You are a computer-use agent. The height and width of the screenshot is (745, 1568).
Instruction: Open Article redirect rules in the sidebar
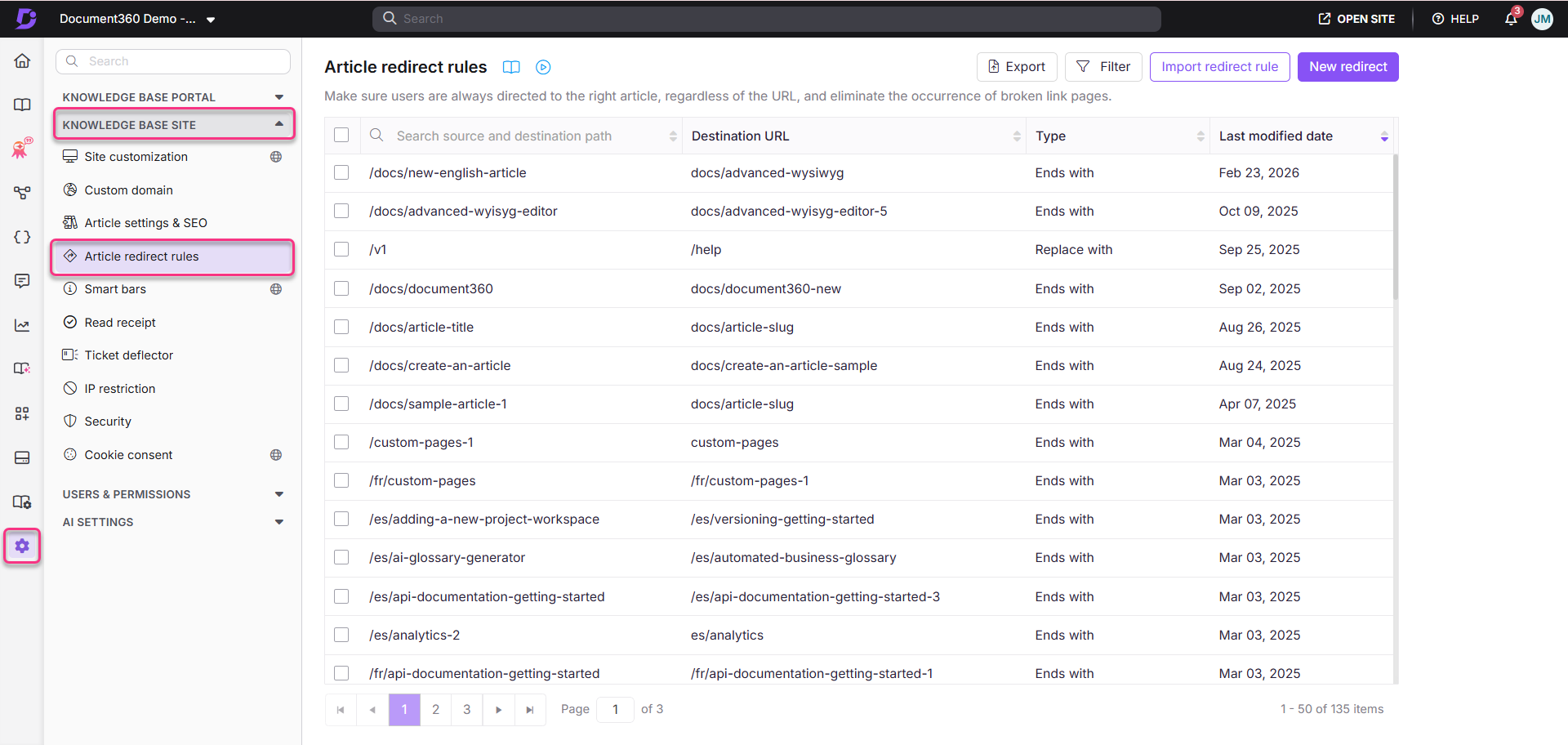coord(141,256)
